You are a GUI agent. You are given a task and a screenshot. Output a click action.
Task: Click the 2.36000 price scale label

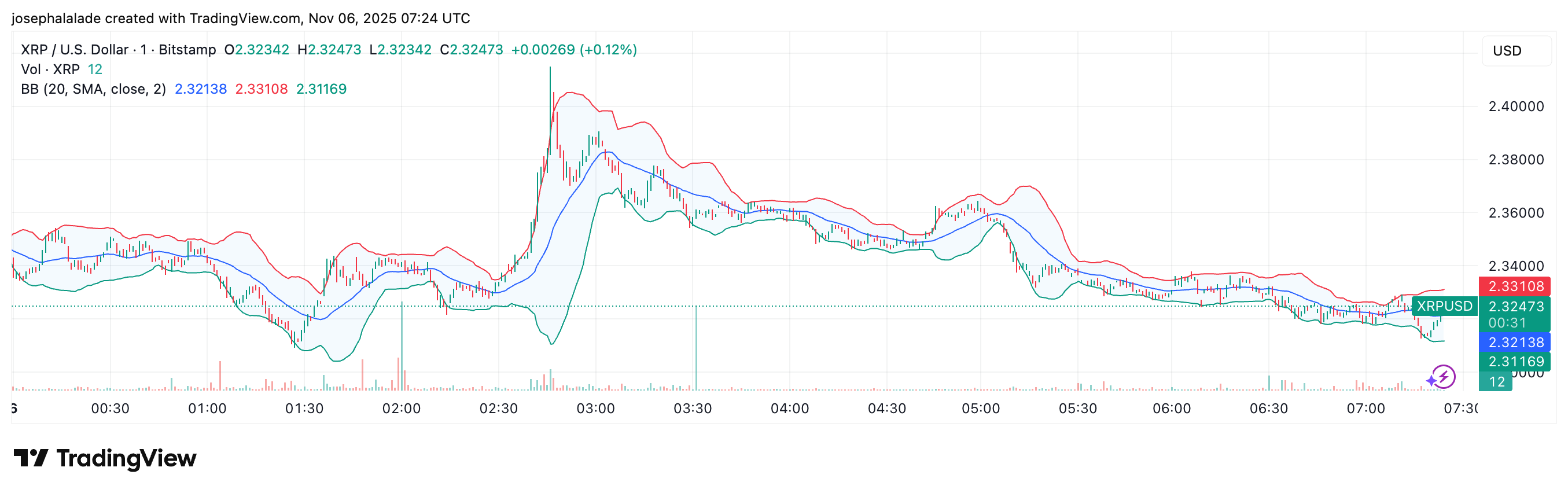tap(1516, 213)
